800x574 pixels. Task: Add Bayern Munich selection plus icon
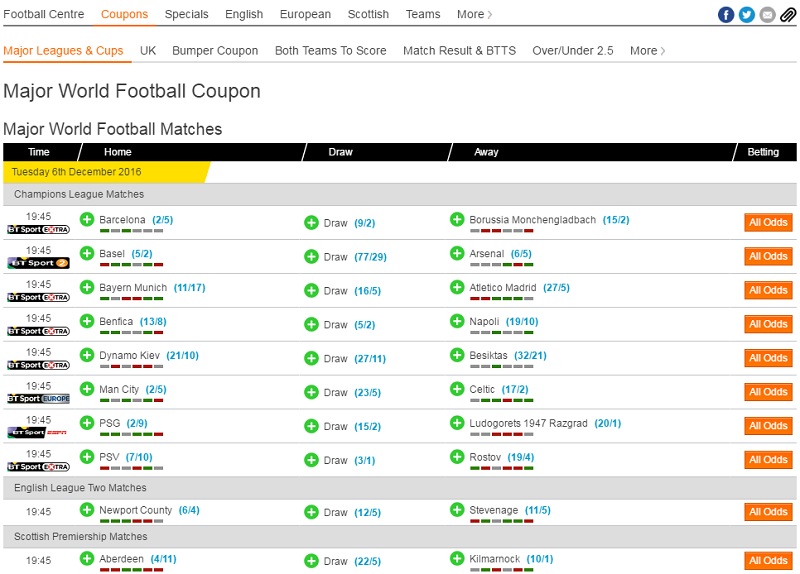tap(87, 287)
